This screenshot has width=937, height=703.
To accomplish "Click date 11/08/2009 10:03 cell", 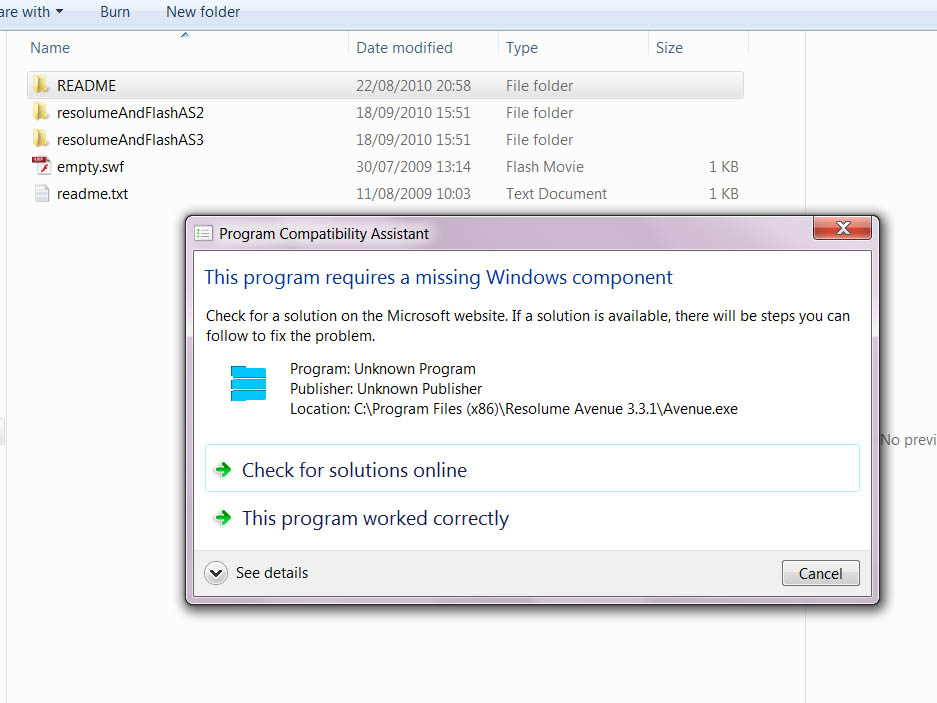I will pos(414,194).
